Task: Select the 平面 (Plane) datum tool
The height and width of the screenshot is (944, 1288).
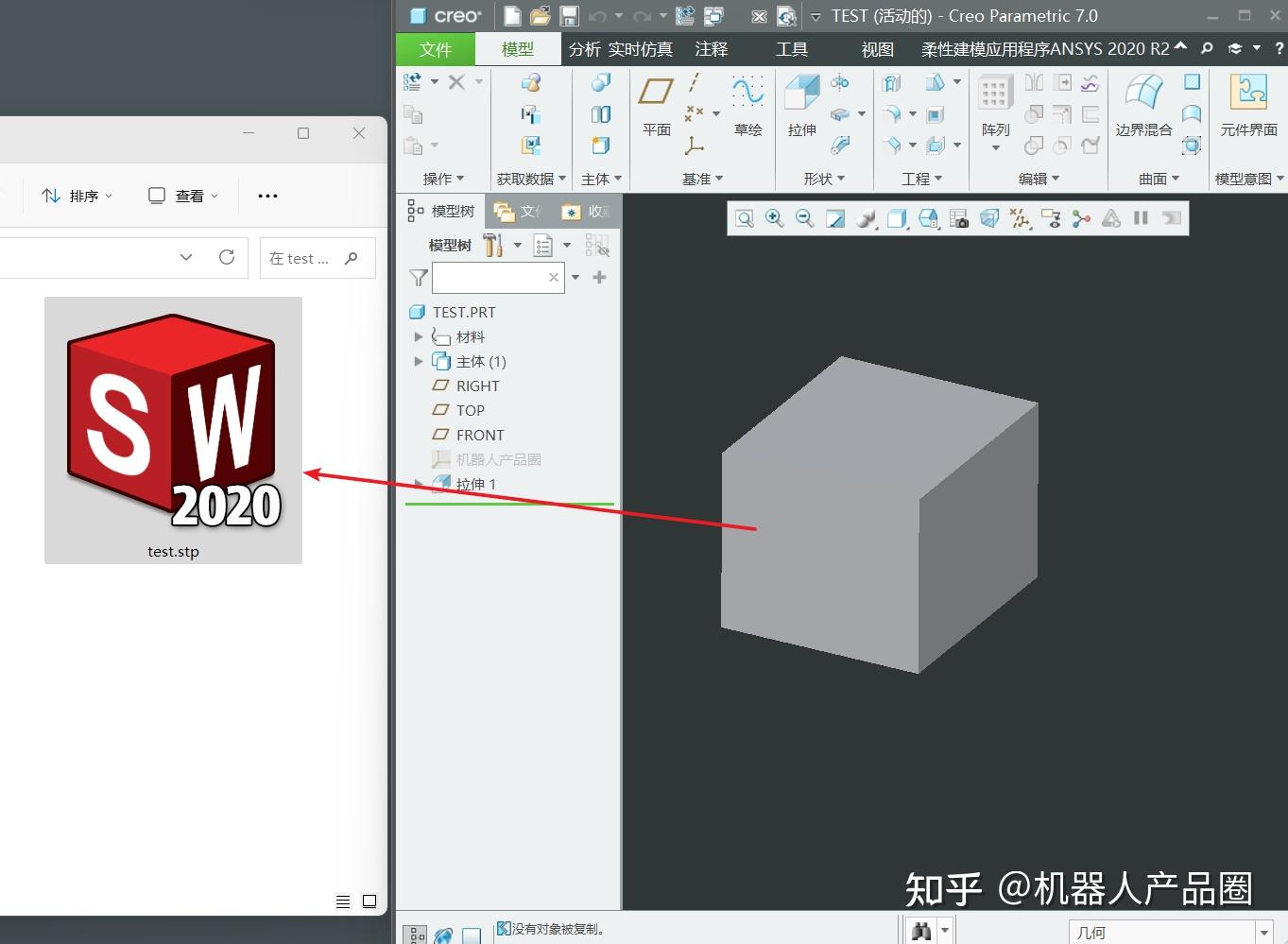Action: click(x=655, y=104)
